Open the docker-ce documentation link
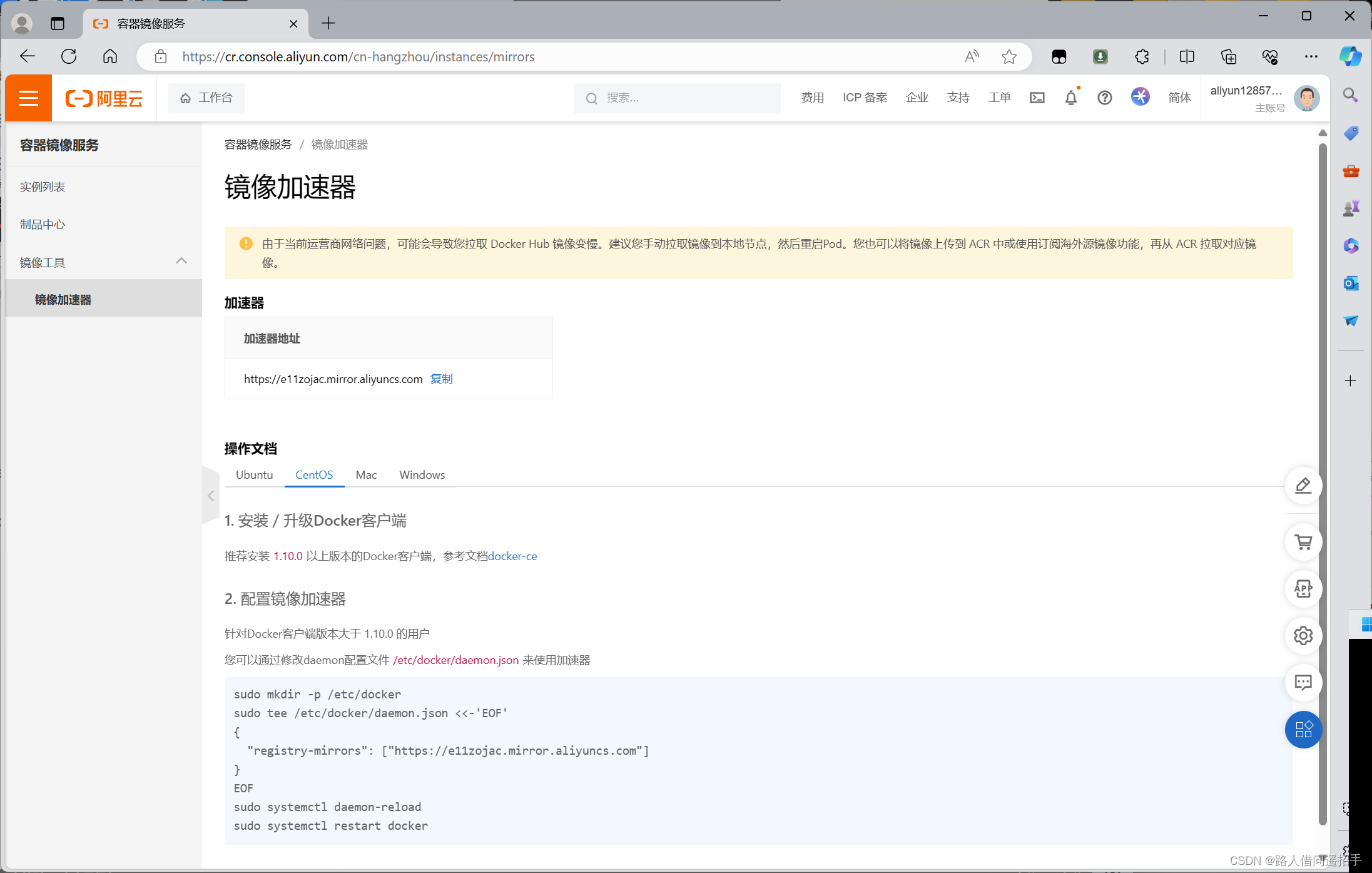This screenshot has height=873, width=1372. (512, 556)
